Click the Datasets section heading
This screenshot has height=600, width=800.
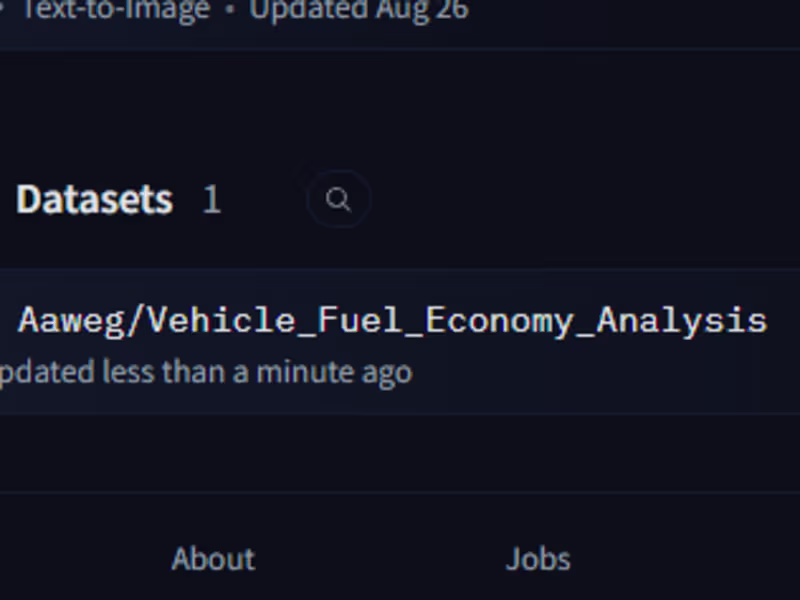(95, 200)
